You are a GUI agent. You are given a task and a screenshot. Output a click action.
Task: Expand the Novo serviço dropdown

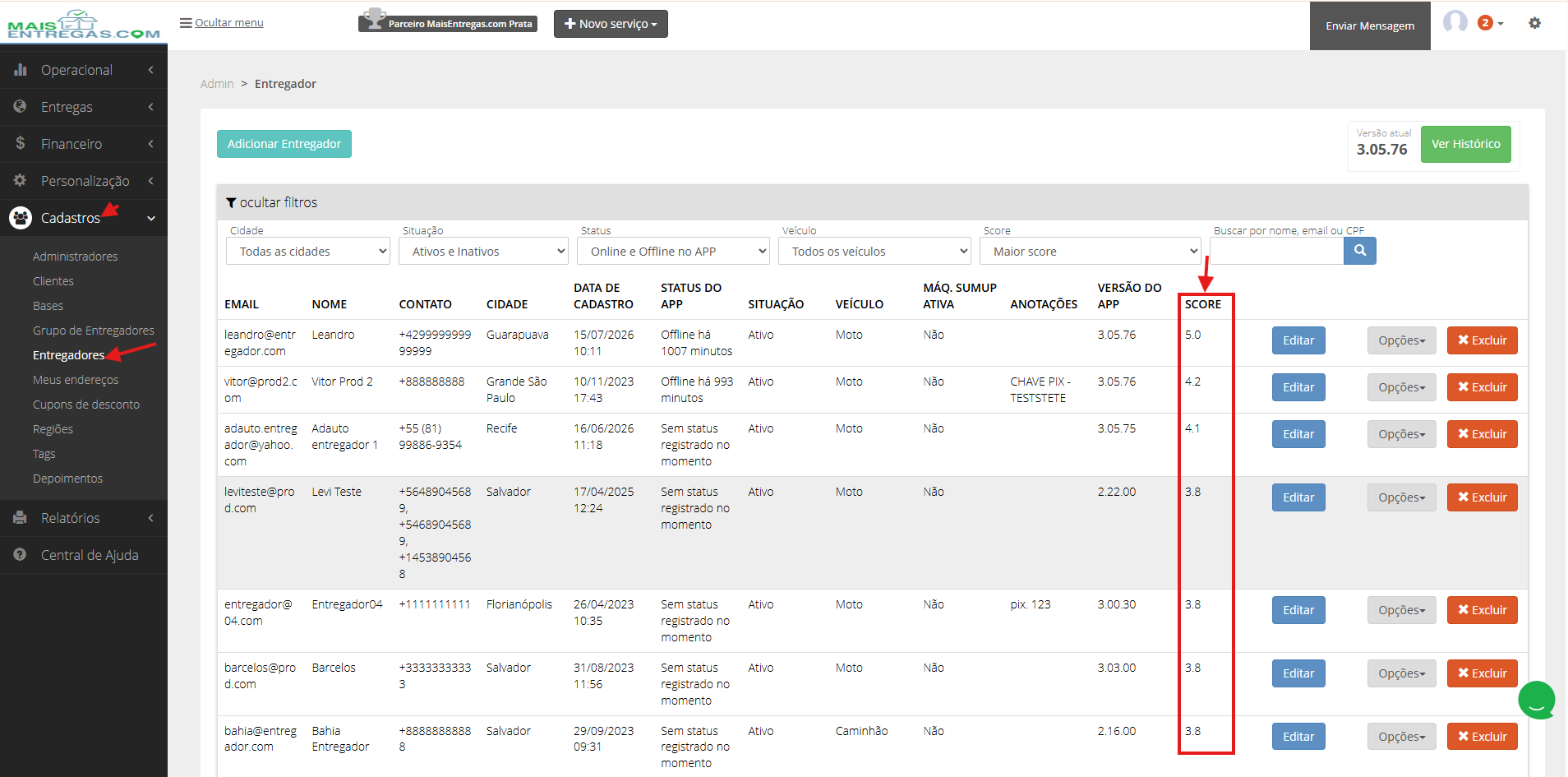(611, 24)
